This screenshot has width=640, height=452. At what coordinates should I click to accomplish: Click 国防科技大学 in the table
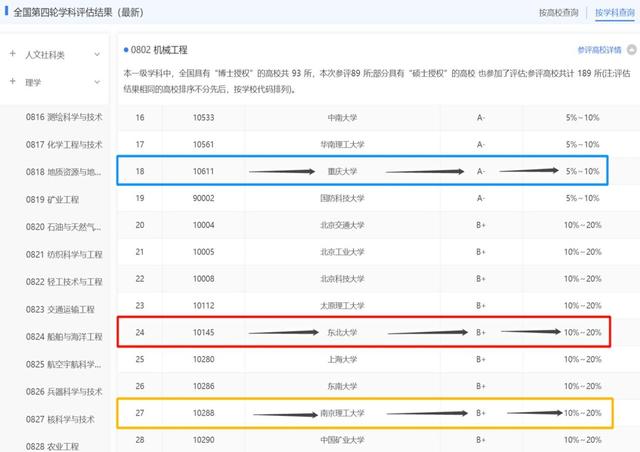[x=342, y=198]
